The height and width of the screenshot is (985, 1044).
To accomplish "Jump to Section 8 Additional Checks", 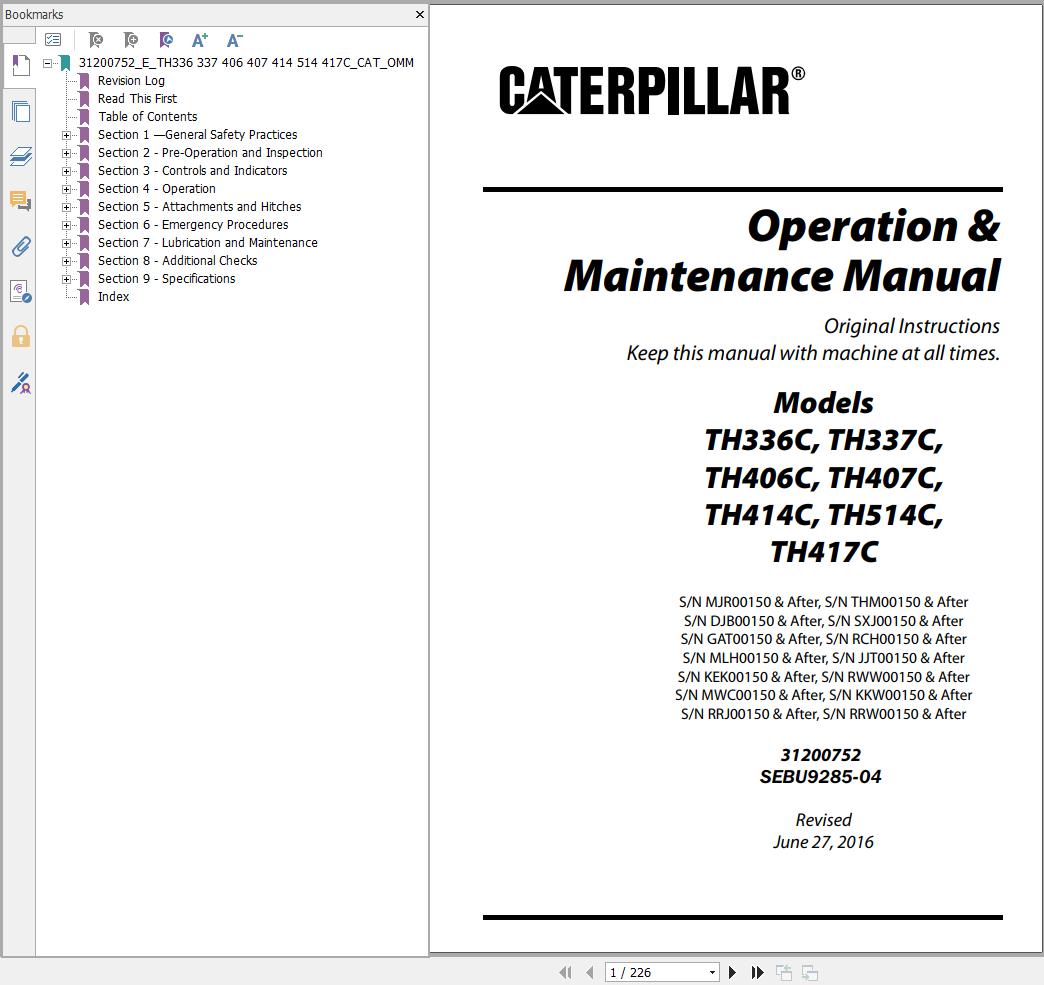I will click(177, 260).
